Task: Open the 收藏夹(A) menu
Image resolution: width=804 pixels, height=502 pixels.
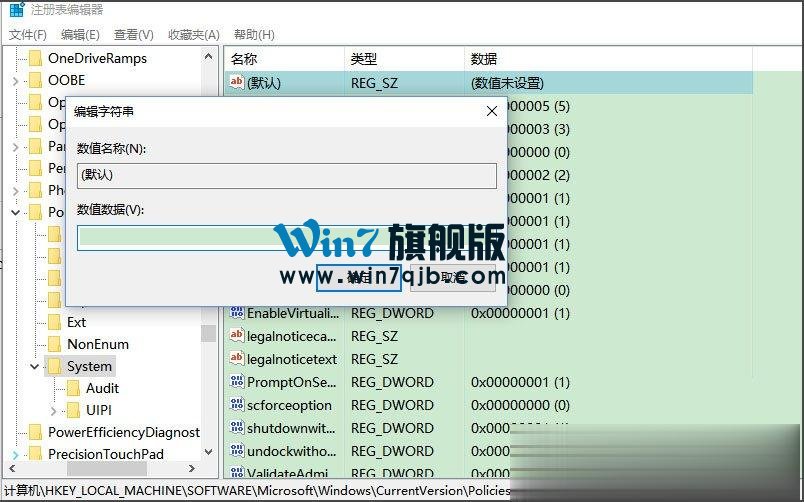Action: pyautogui.click(x=194, y=34)
